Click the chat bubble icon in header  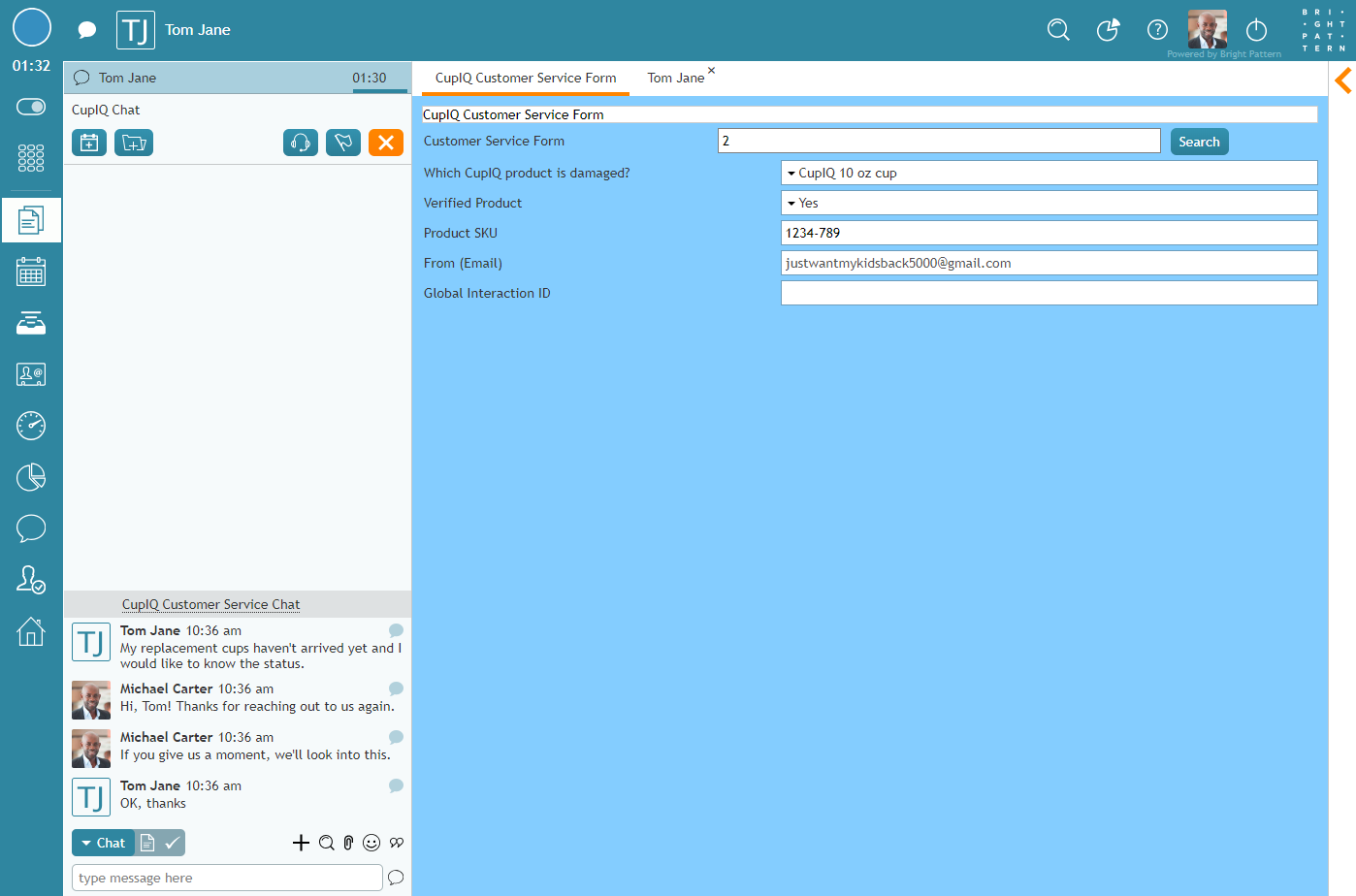coord(87,30)
